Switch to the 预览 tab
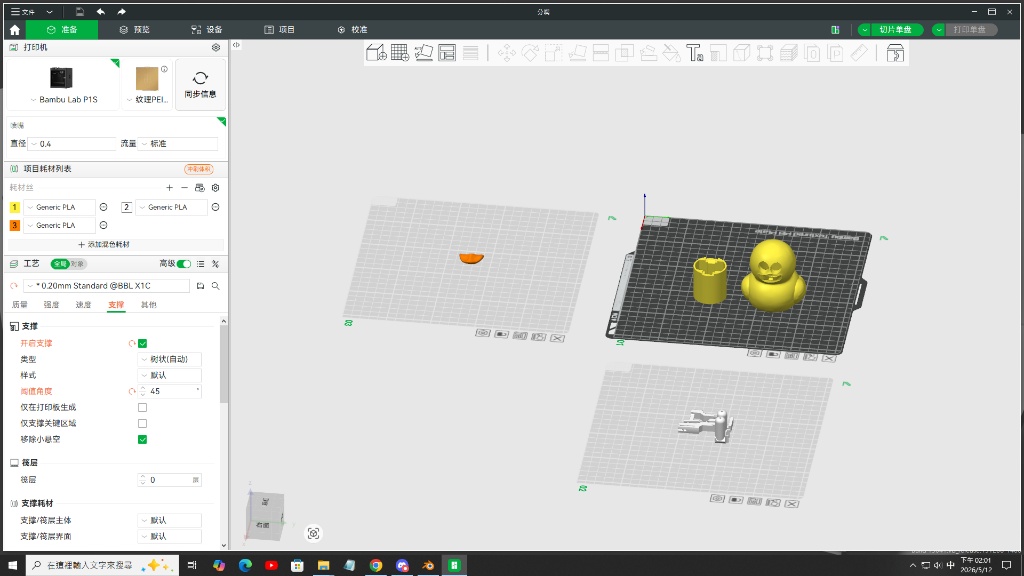This screenshot has height=576, width=1024. click(135, 29)
